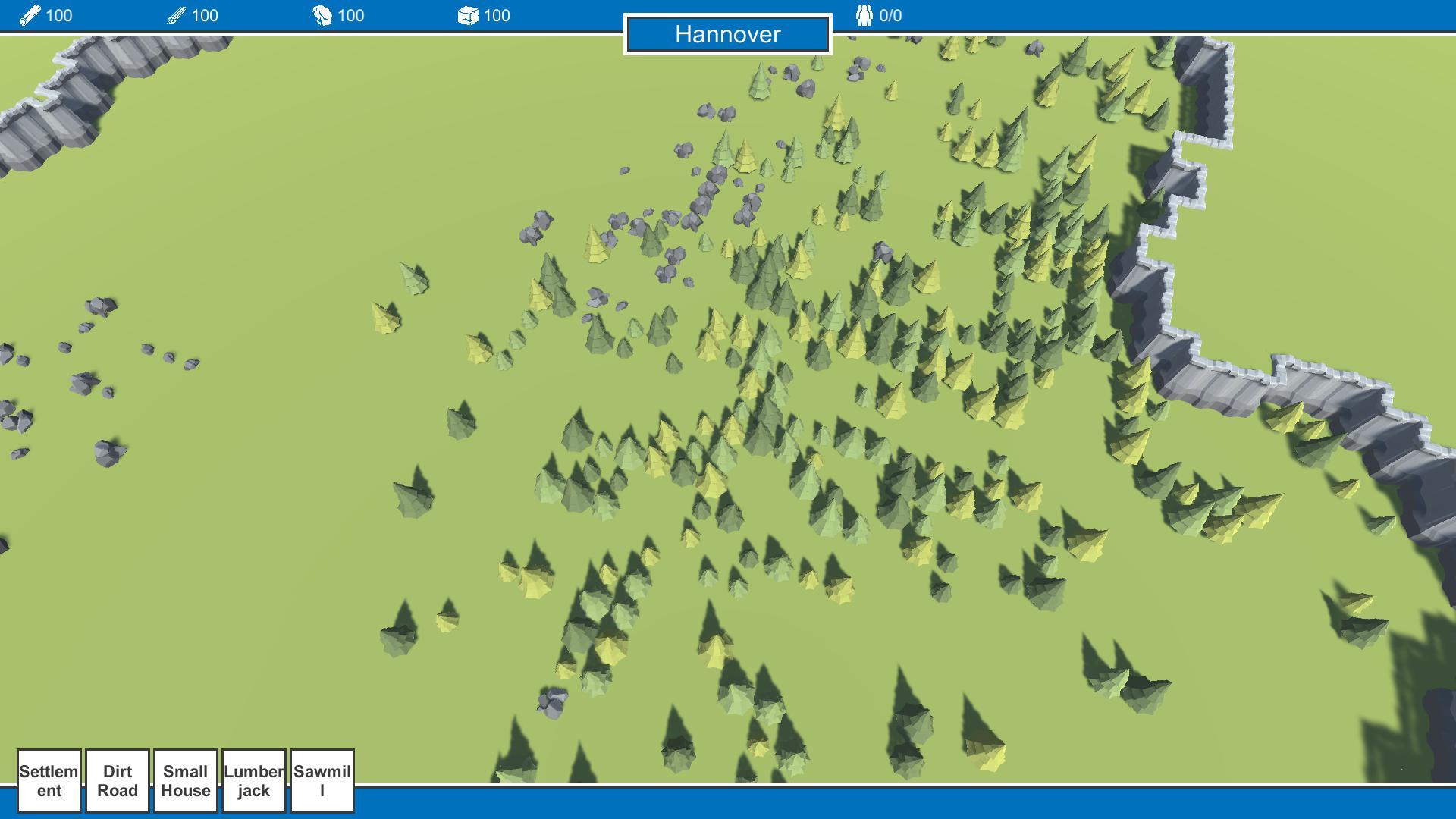1456x819 pixels.
Task: Click the wooden planks resource icon
Action: pyautogui.click(x=176, y=15)
